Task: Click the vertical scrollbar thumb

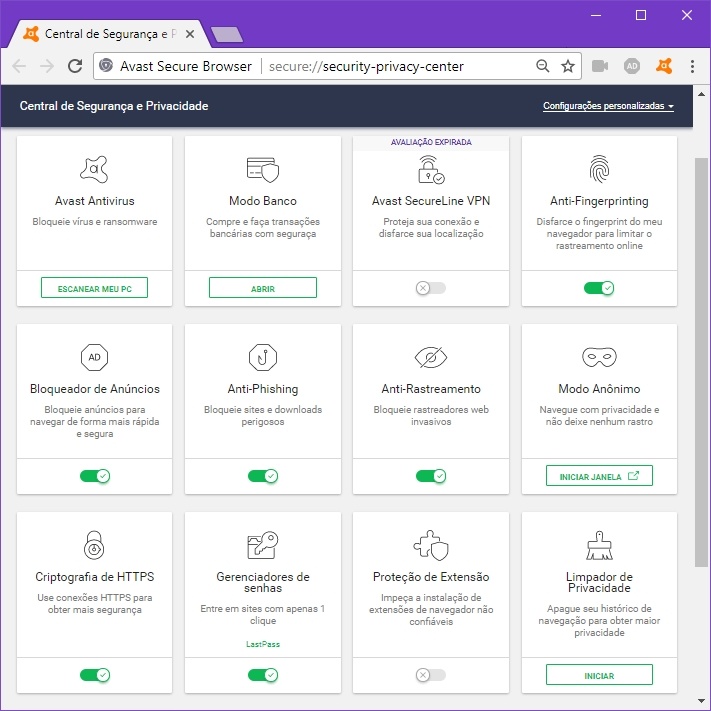Action: tap(701, 362)
